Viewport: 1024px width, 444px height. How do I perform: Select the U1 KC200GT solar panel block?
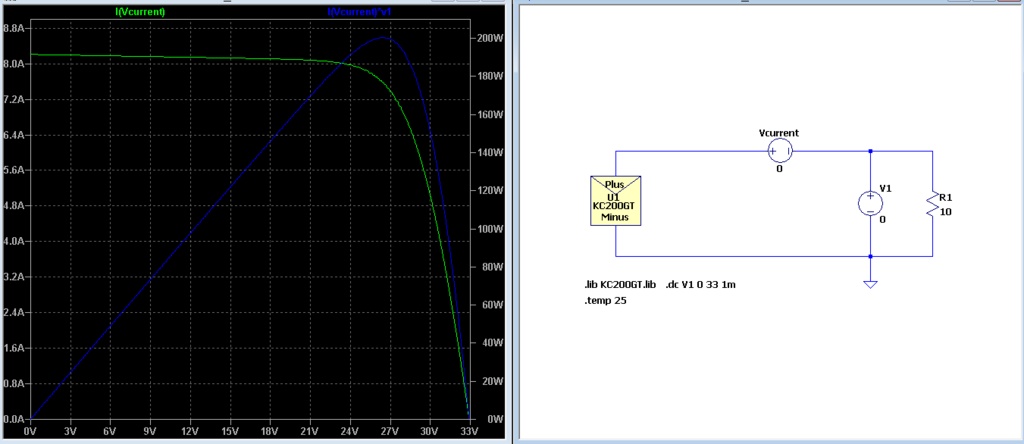tap(616, 200)
